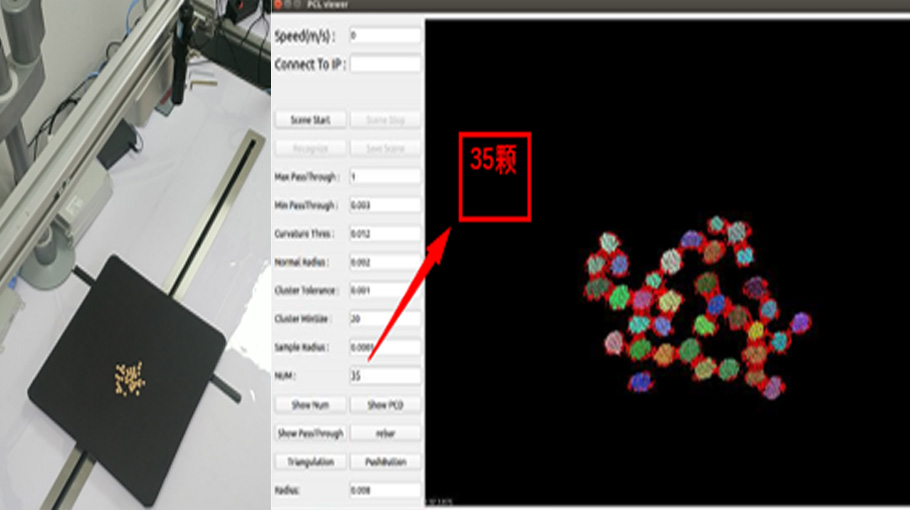
Task: Close the PCL viewer window
Action: click(278, 5)
